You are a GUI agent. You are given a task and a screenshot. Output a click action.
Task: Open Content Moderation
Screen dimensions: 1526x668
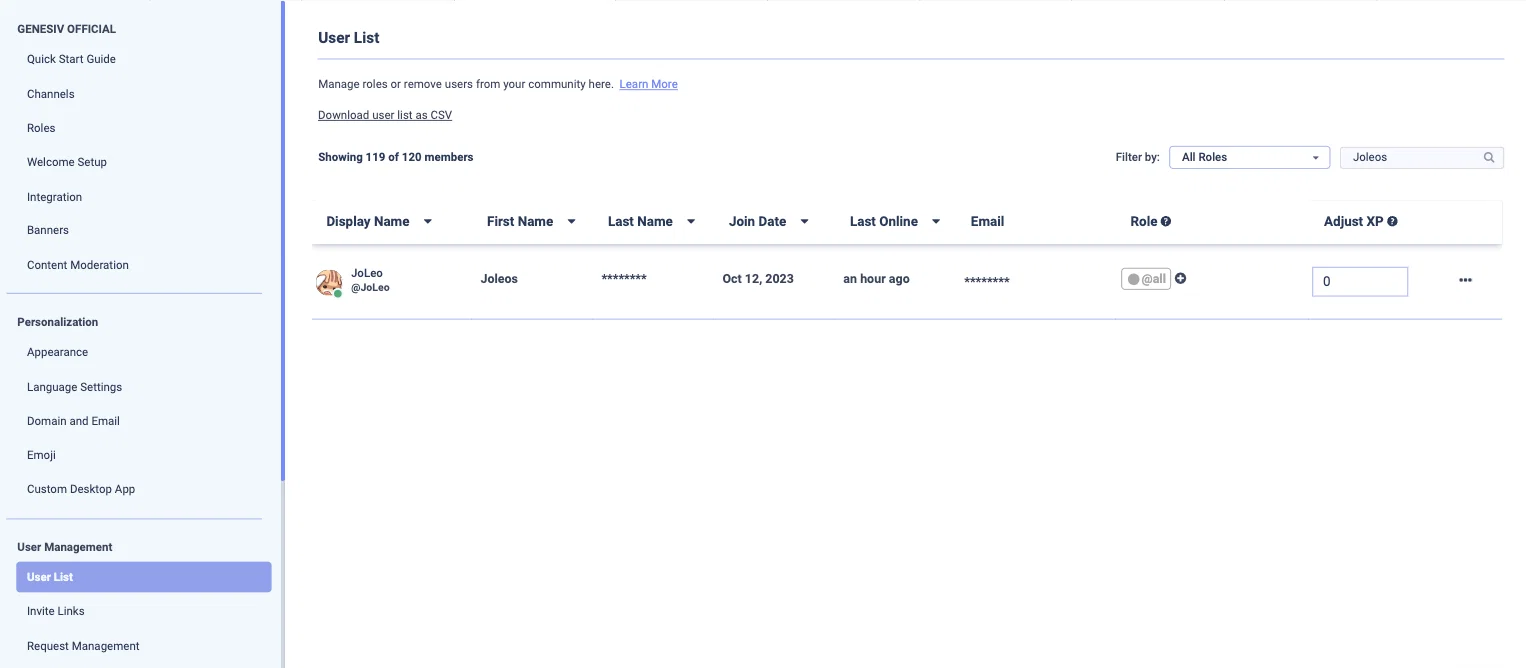(x=78, y=265)
